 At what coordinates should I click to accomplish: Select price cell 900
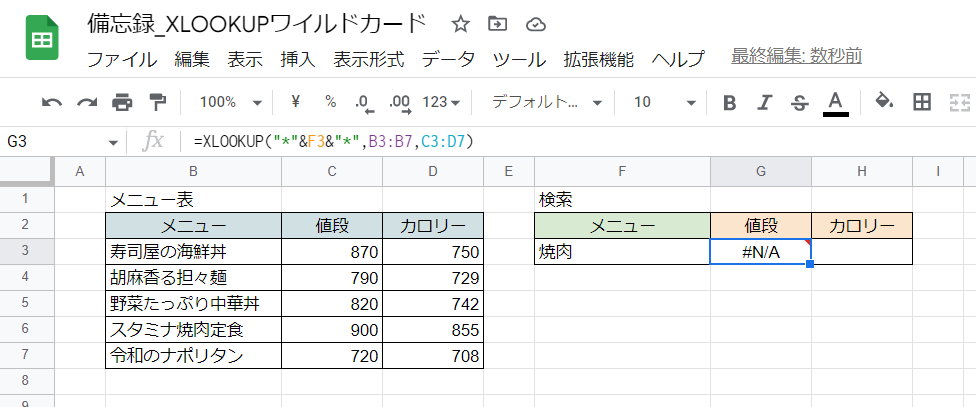coord(332,329)
